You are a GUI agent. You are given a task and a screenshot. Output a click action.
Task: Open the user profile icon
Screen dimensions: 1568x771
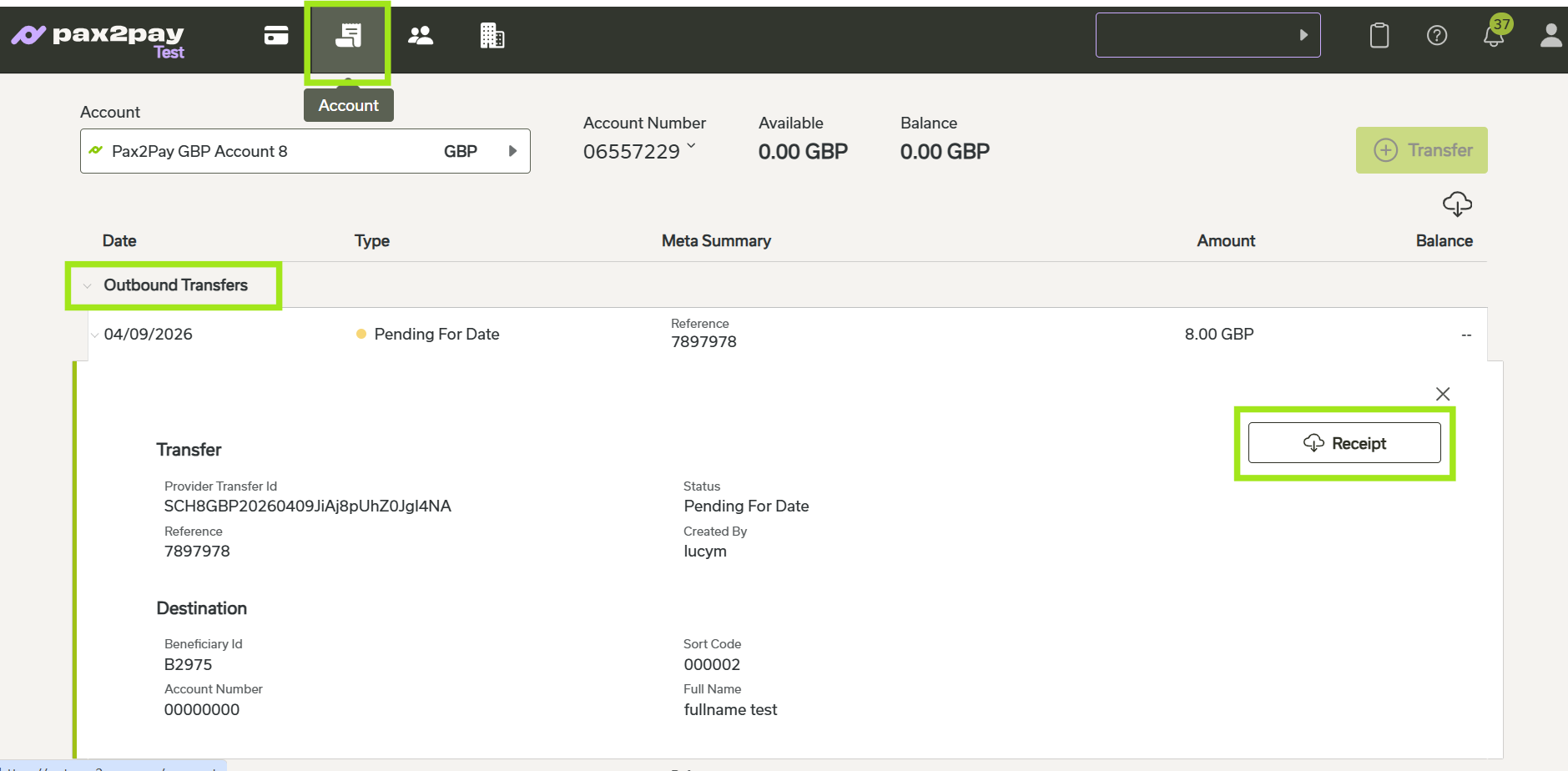pyautogui.click(x=1550, y=35)
